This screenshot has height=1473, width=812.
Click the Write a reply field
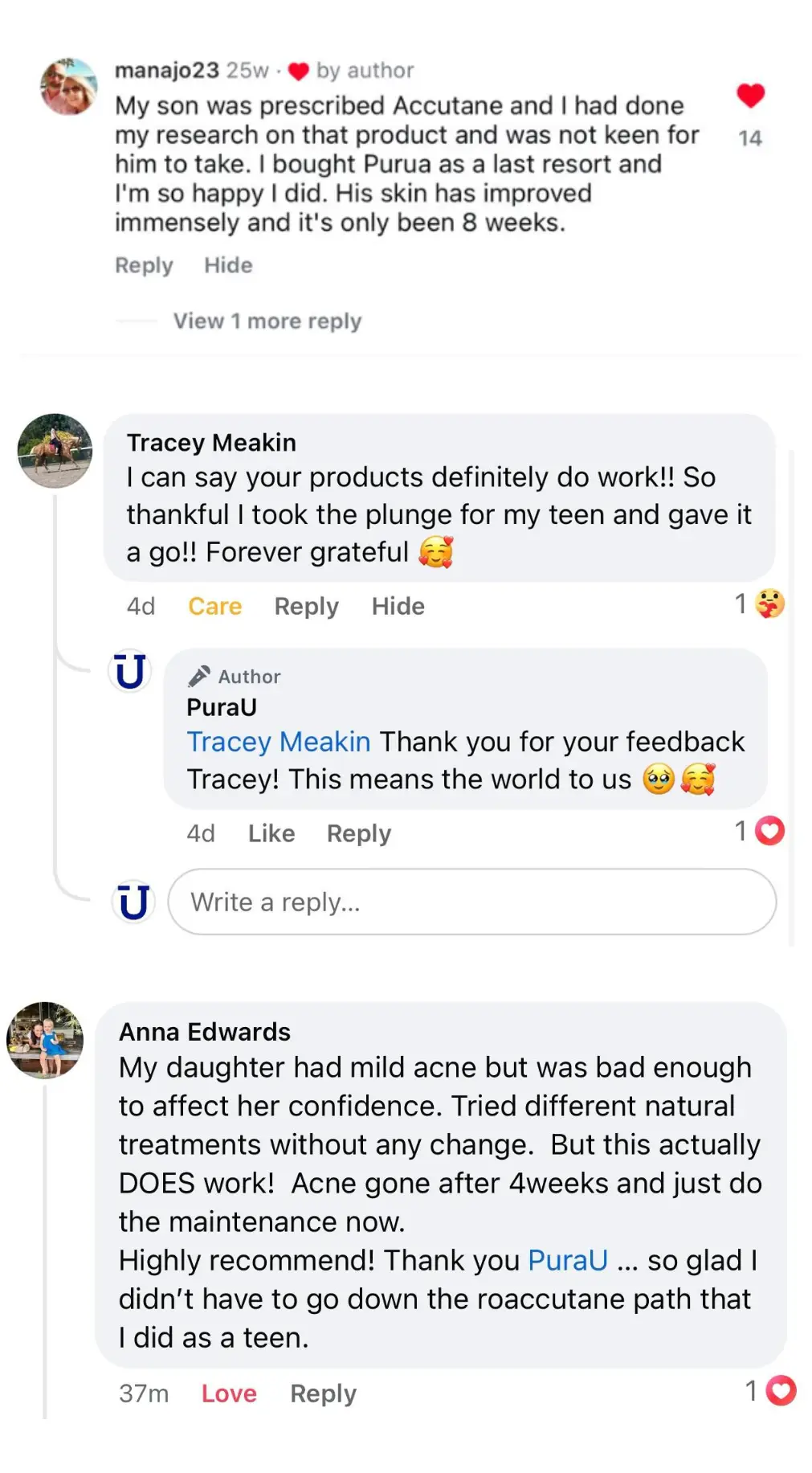point(471,902)
